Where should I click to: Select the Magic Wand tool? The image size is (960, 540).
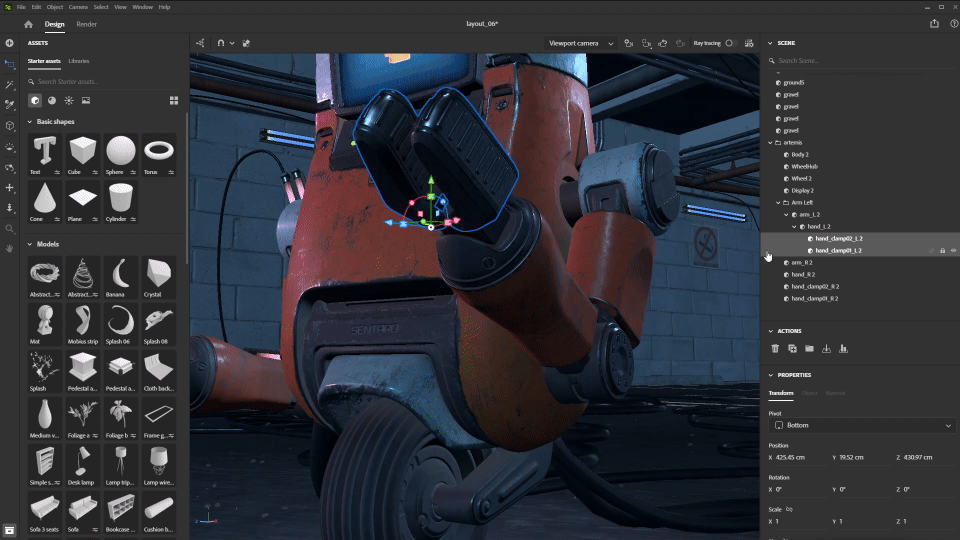click(9, 84)
